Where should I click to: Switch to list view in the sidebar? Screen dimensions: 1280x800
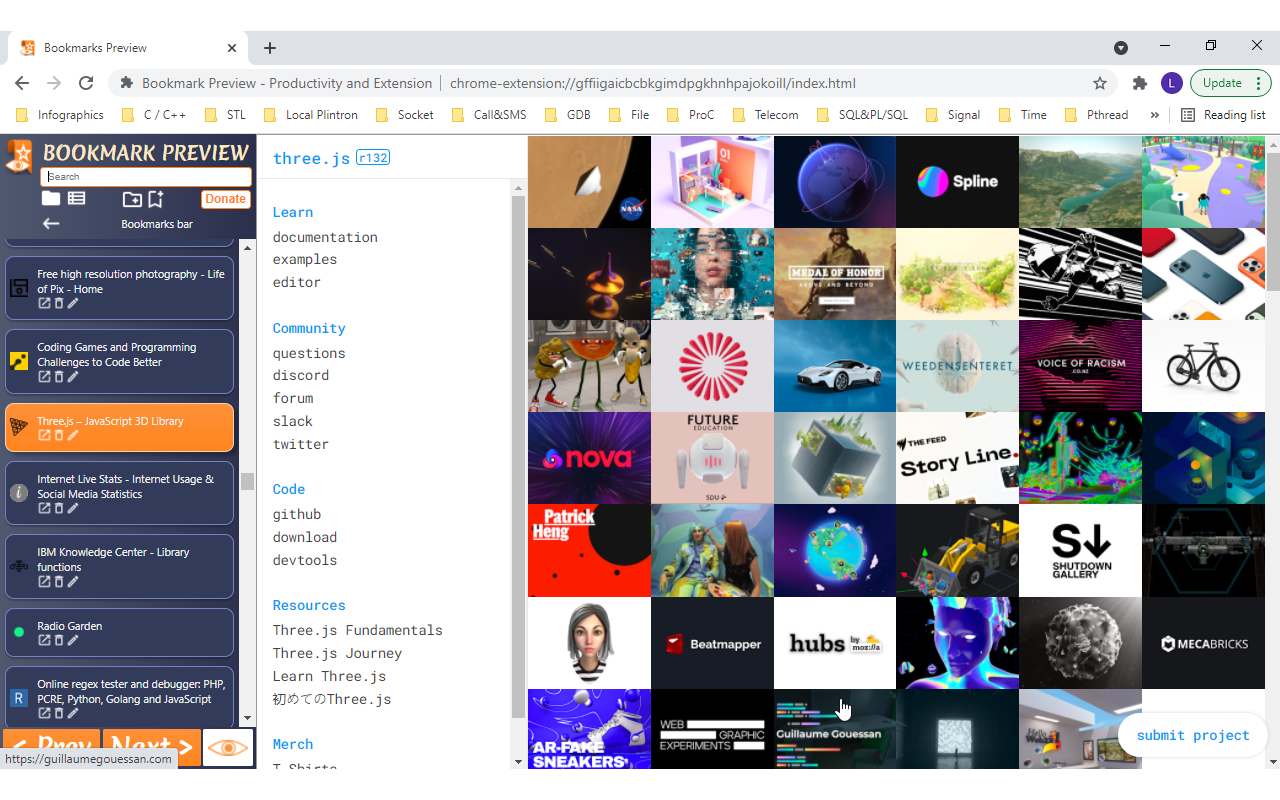point(76,198)
